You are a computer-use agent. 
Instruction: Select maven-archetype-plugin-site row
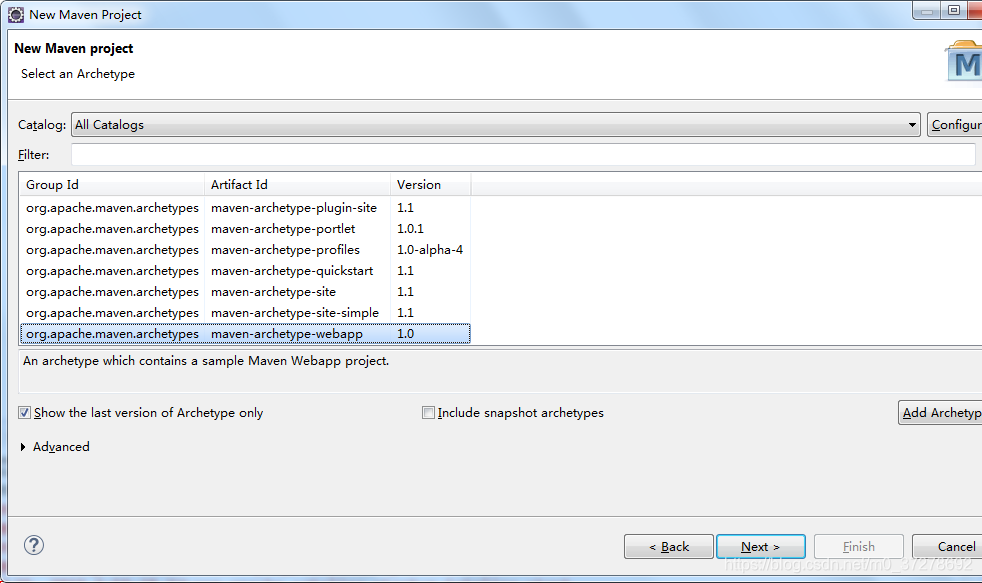pyautogui.click(x=245, y=208)
